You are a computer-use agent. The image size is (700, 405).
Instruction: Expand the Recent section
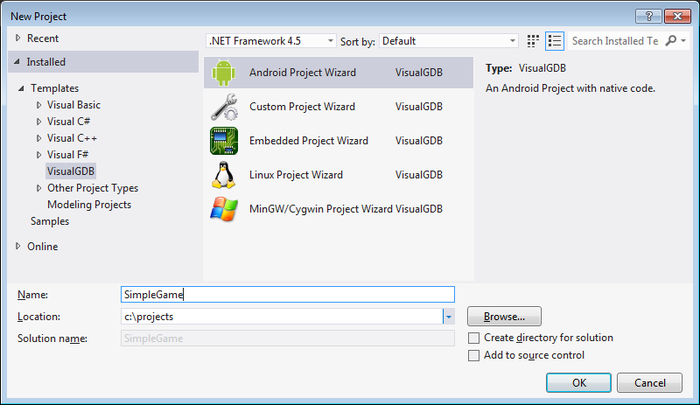pos(18,38)
